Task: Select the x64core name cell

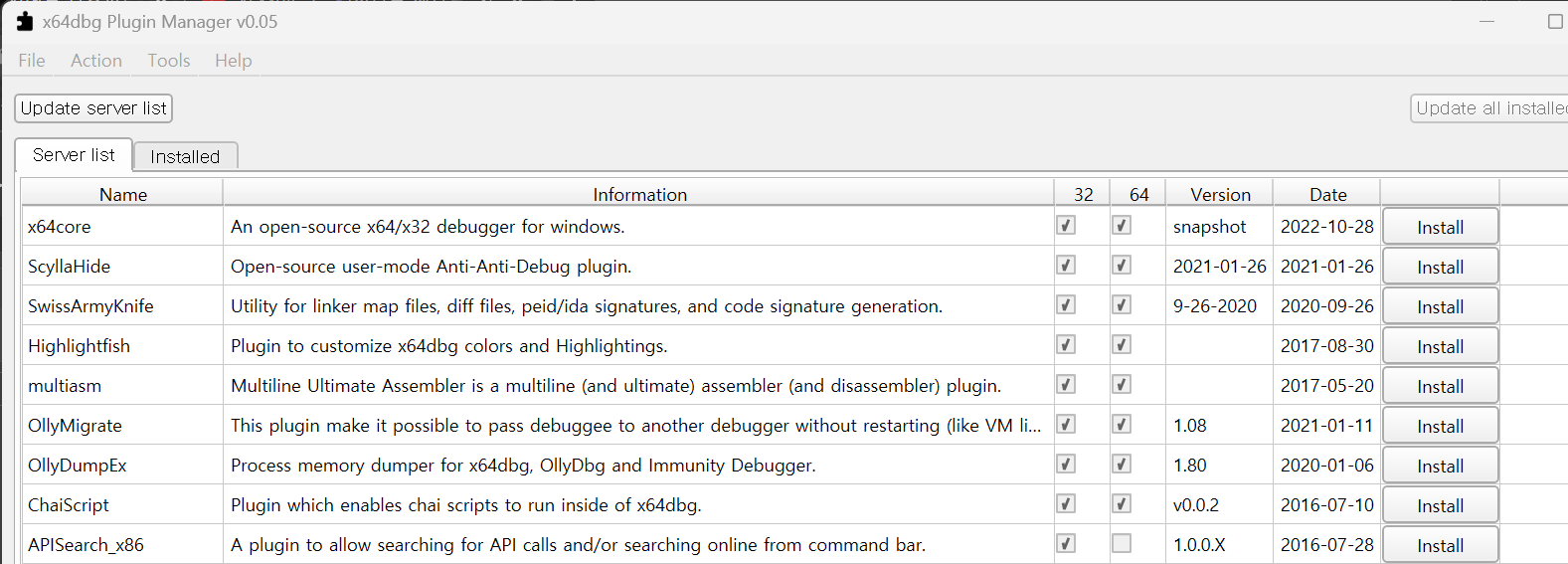Action: (x=123, y=227)
